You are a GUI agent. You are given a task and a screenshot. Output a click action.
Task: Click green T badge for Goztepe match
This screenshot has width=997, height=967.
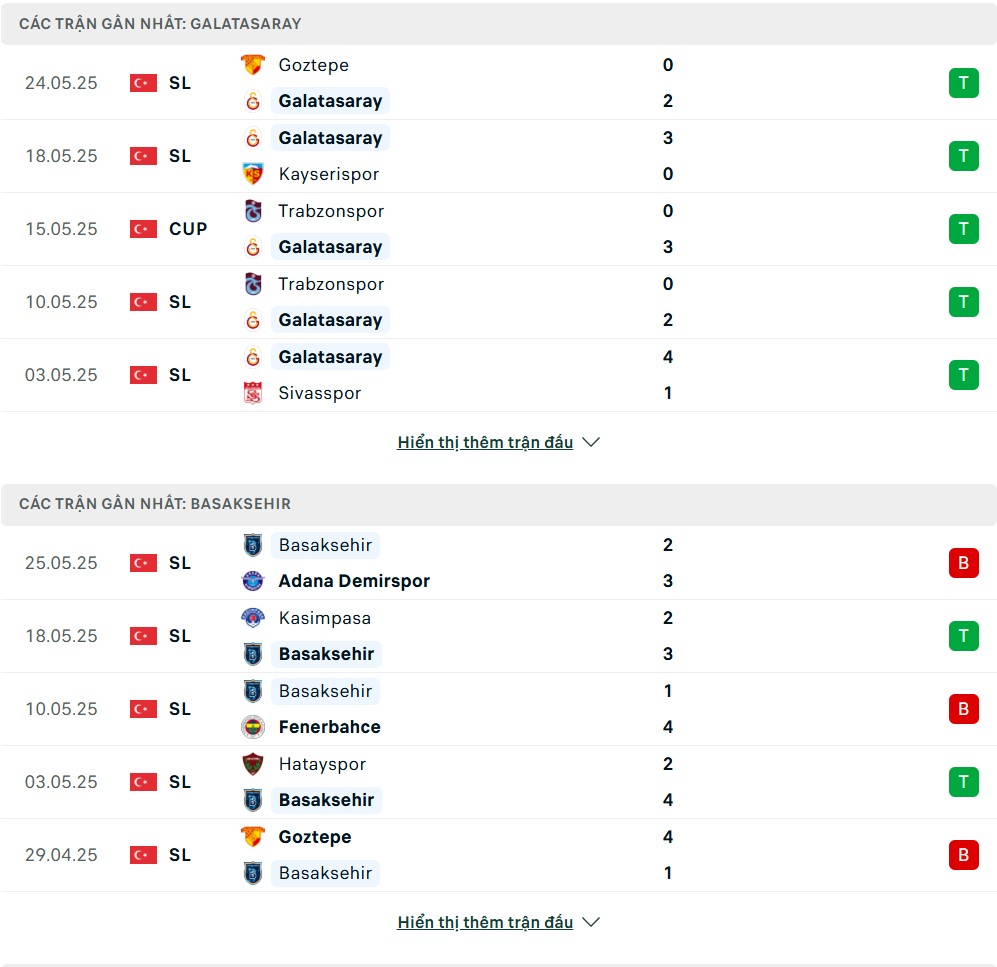[963, 83]
